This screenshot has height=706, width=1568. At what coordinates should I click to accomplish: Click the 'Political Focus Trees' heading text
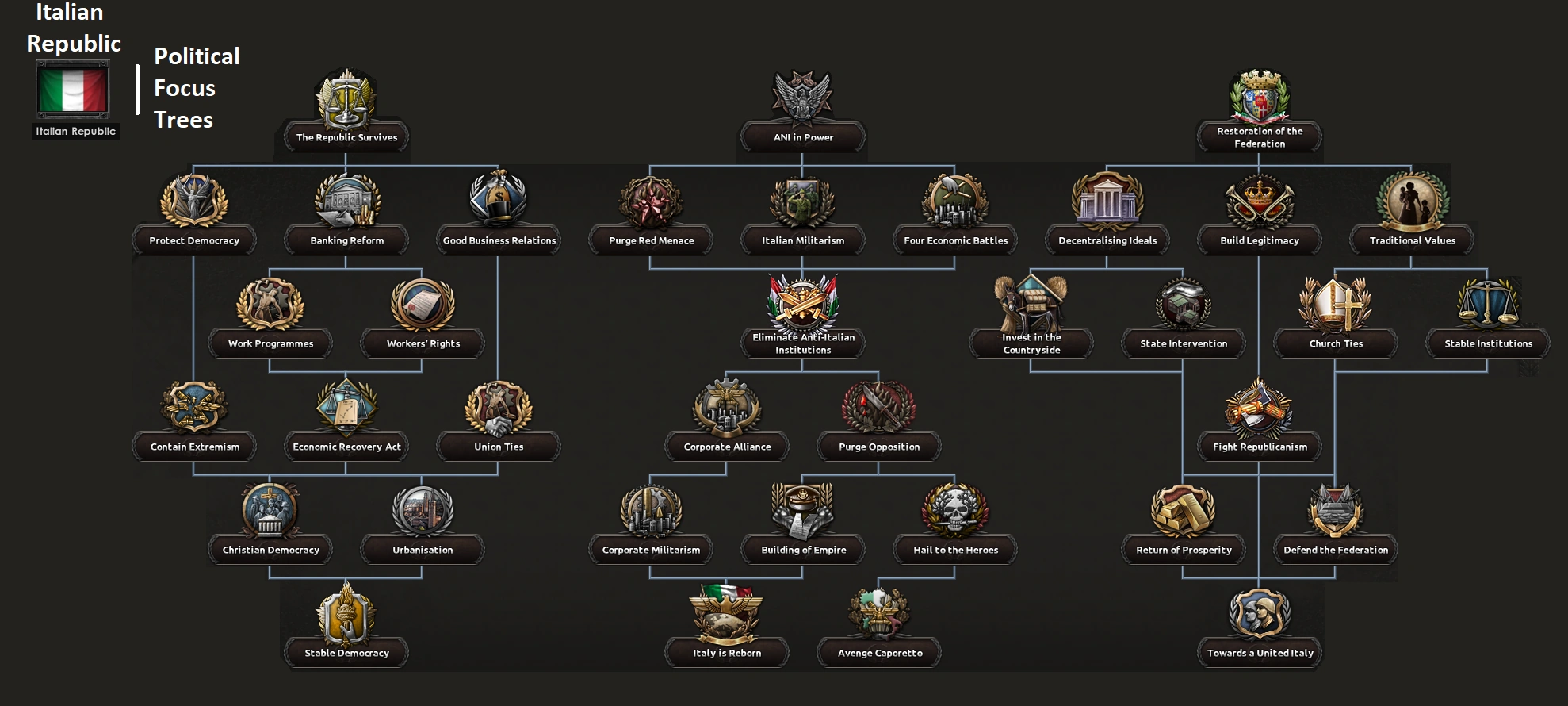(x=197, y=88)
